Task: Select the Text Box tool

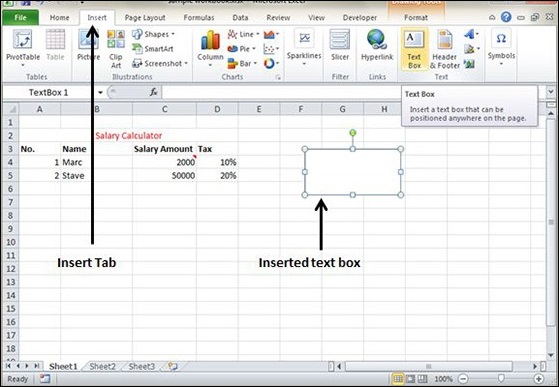Action: coord(414,49)
